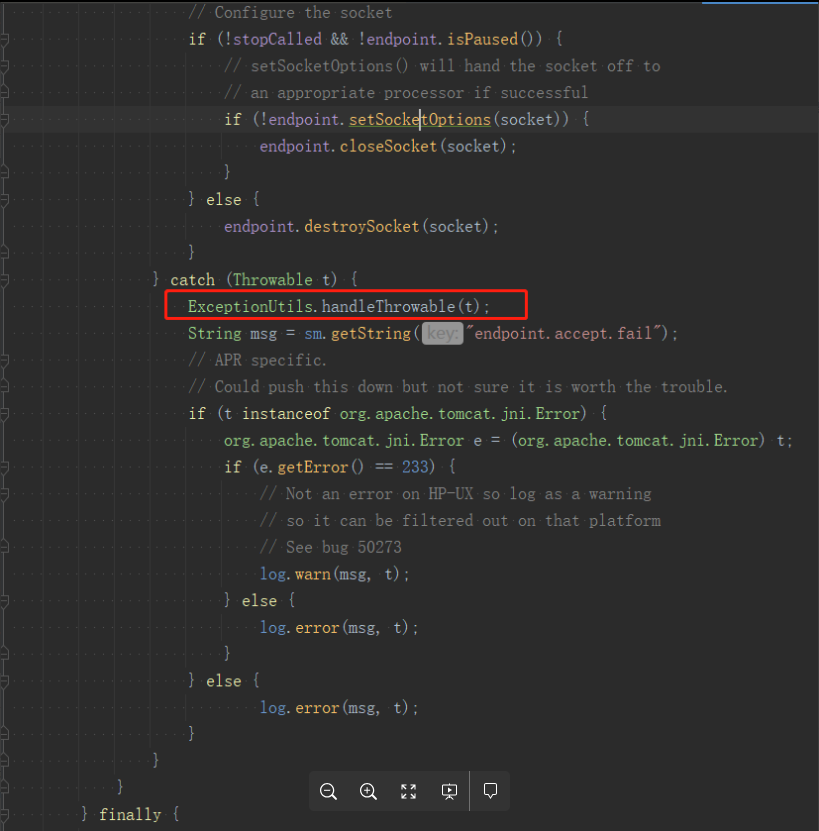This screenshot has height=831, width=819.
Task: Click the '// See bug 50273' comment
Action: coord(331,547)
